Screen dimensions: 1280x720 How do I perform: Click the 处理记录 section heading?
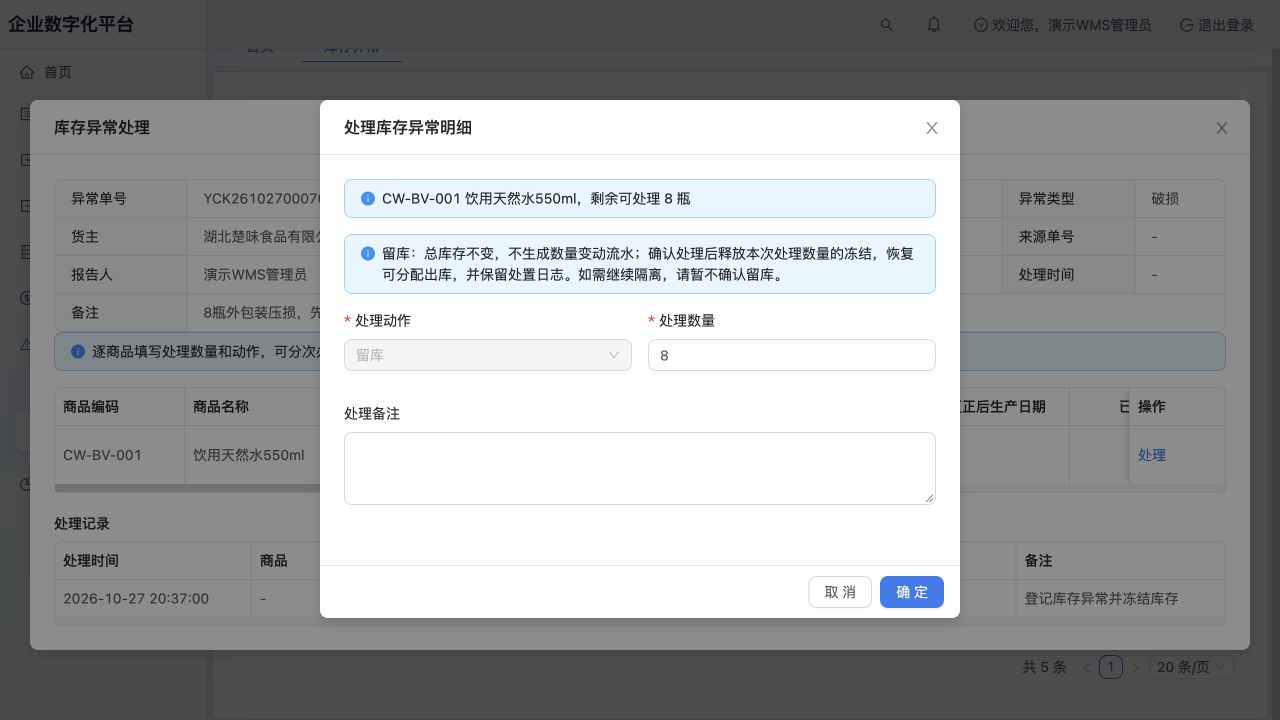pyautogui.click(x=82, y=524)
